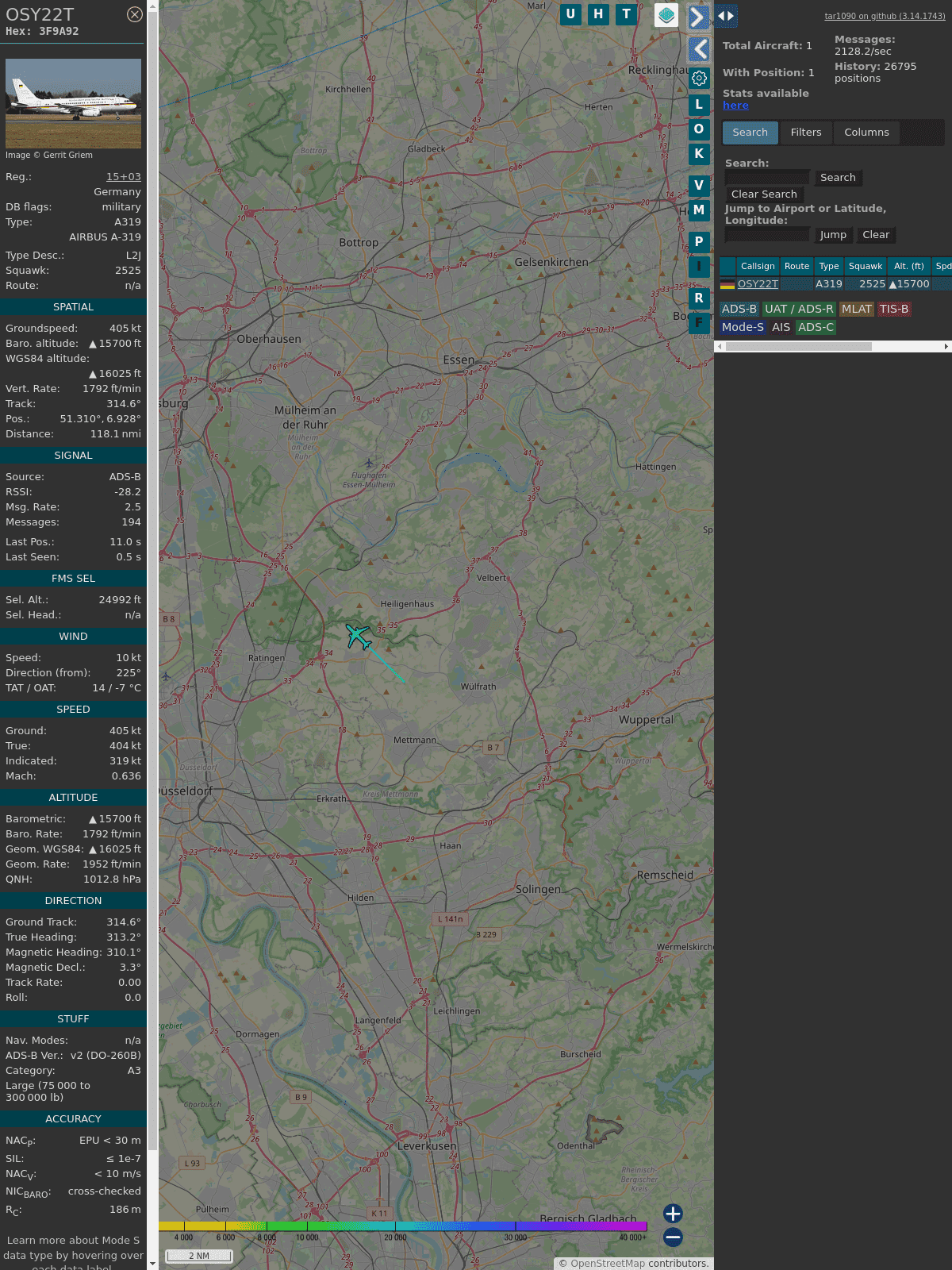Toggle the L labels button
952x1270 pixels.
699,105
